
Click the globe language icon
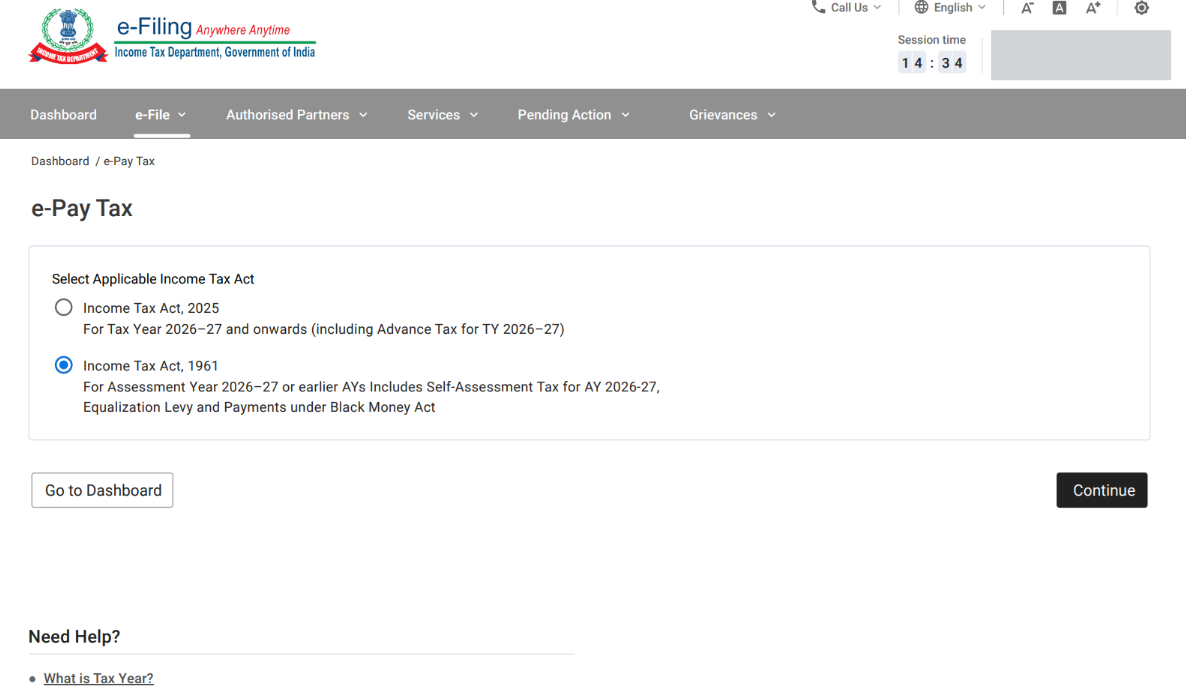(x=921, y=7)
